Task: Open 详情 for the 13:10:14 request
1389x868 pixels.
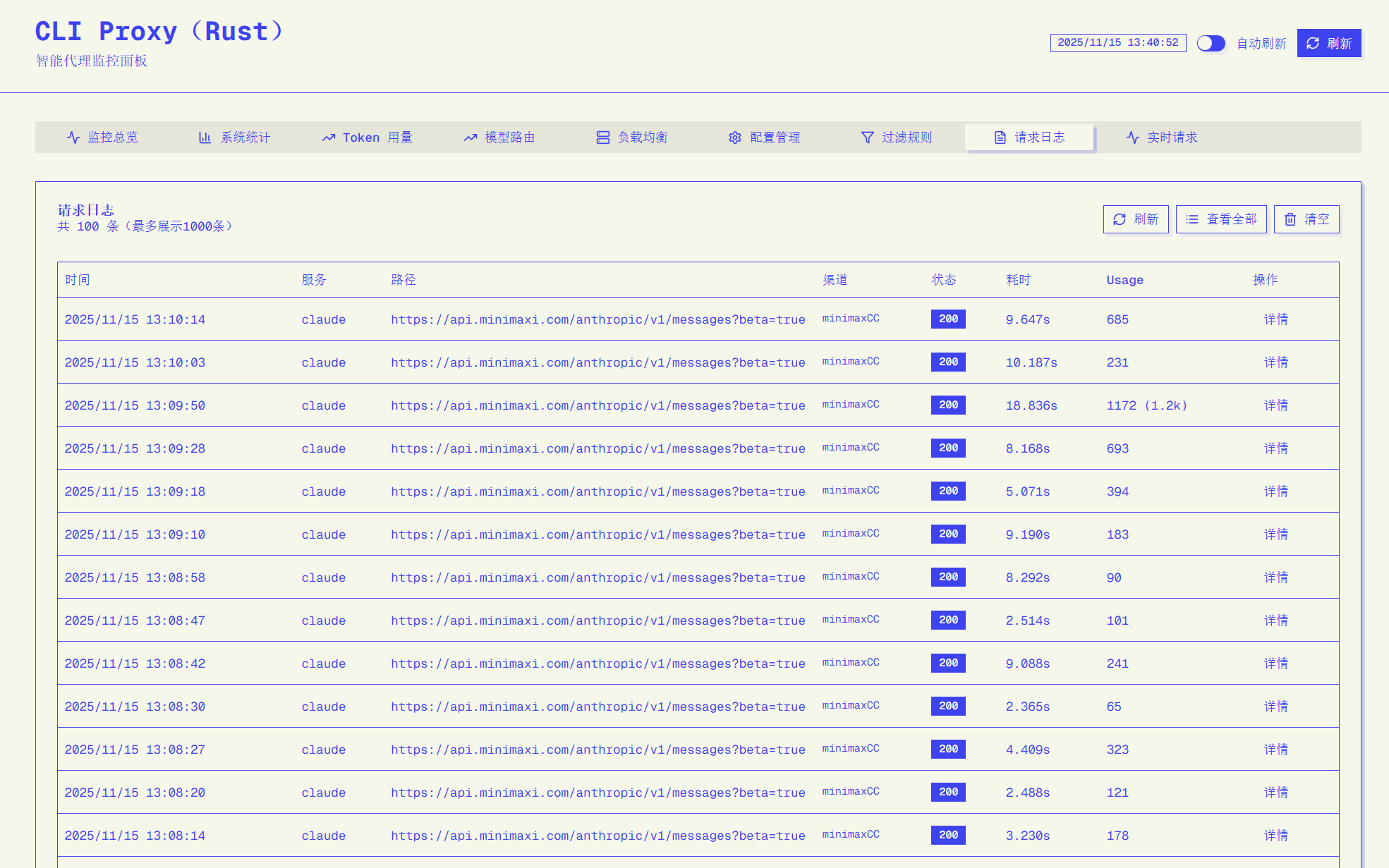Action: 1276,319
